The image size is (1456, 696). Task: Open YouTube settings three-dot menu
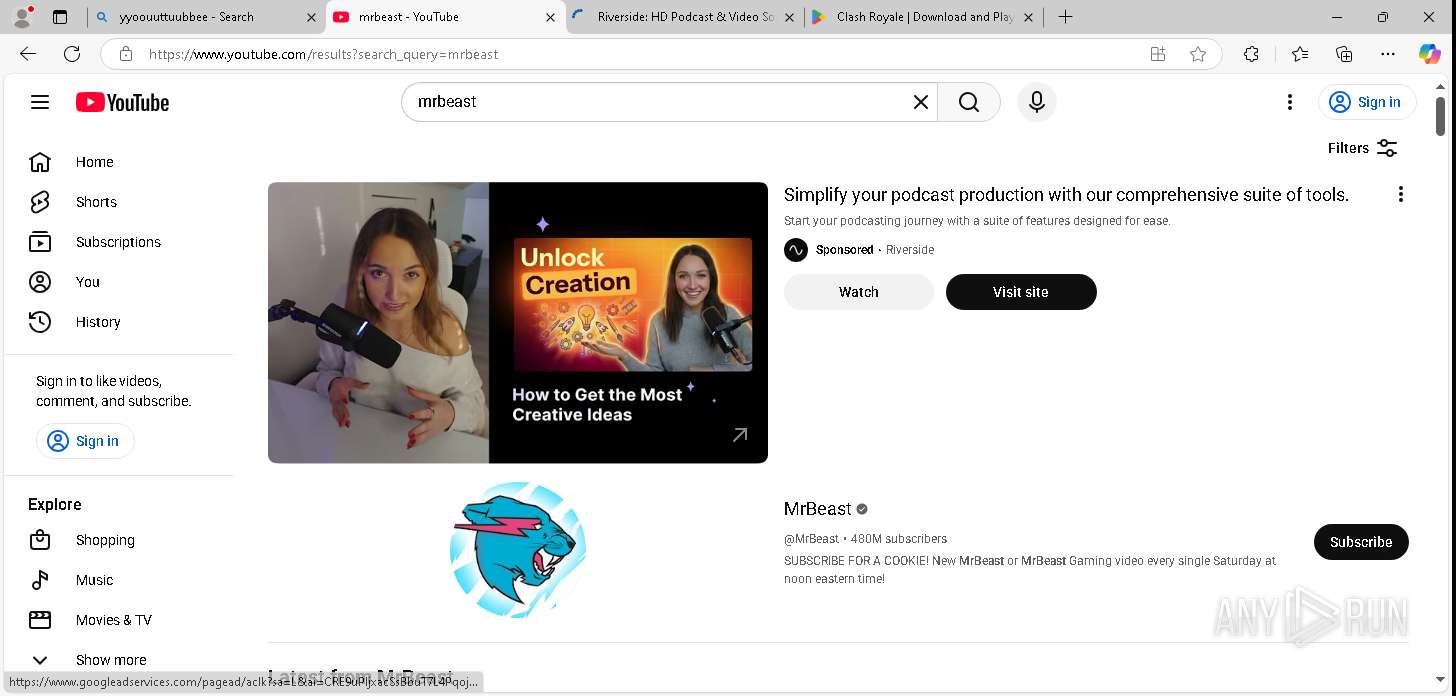pos(1290,102)
